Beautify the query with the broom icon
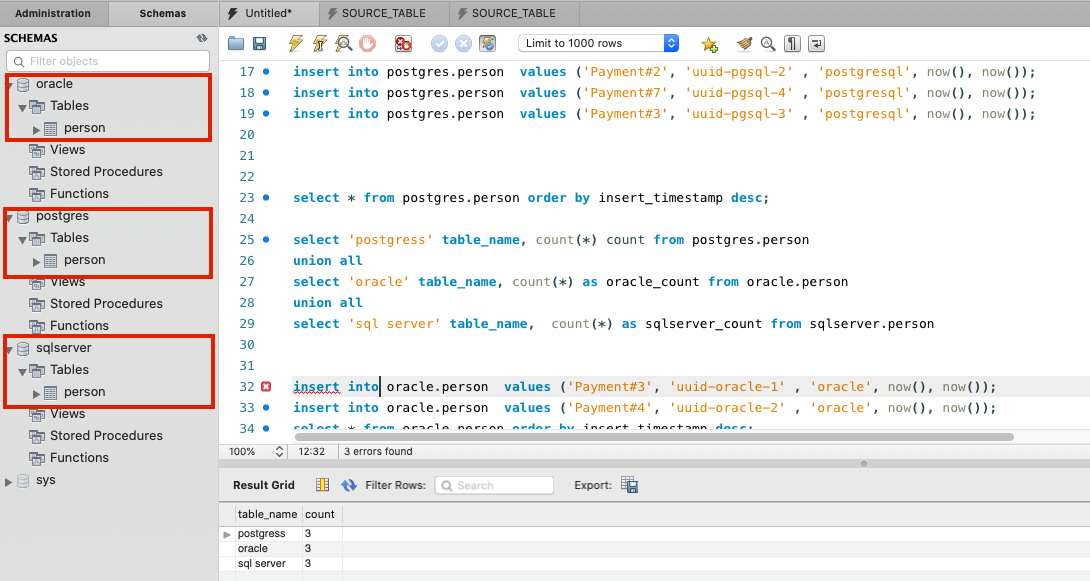Viewport: 1090px width, 581px height. pos(744,43)
